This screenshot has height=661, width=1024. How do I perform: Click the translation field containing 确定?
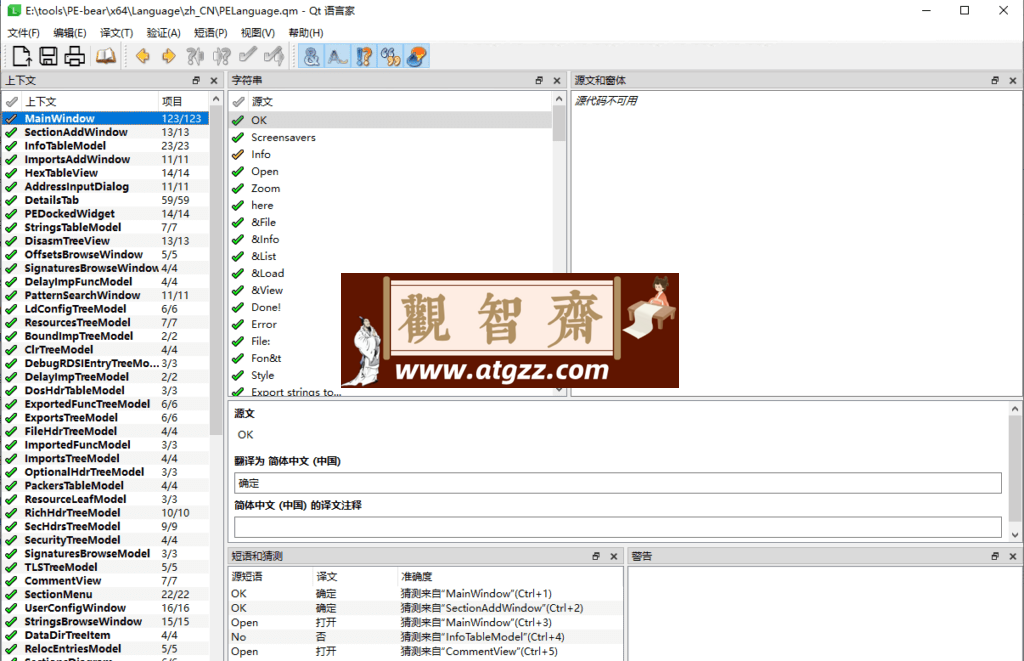tap(617, 483)
